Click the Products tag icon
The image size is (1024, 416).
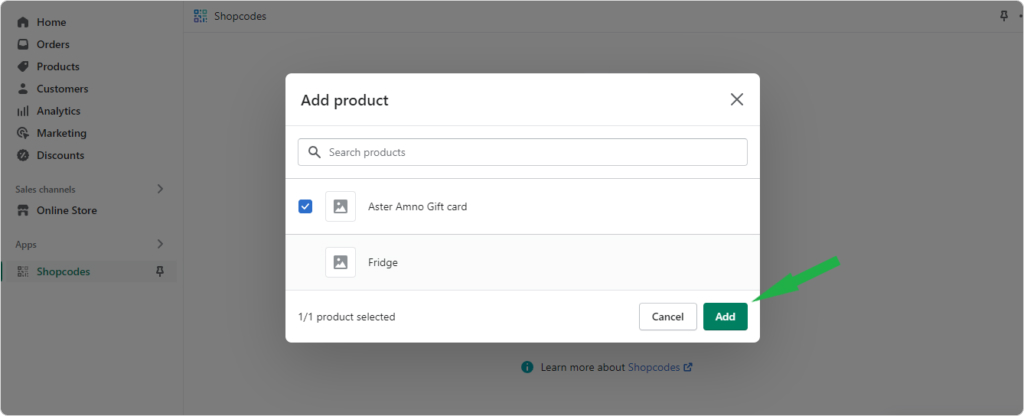[23, 67]
